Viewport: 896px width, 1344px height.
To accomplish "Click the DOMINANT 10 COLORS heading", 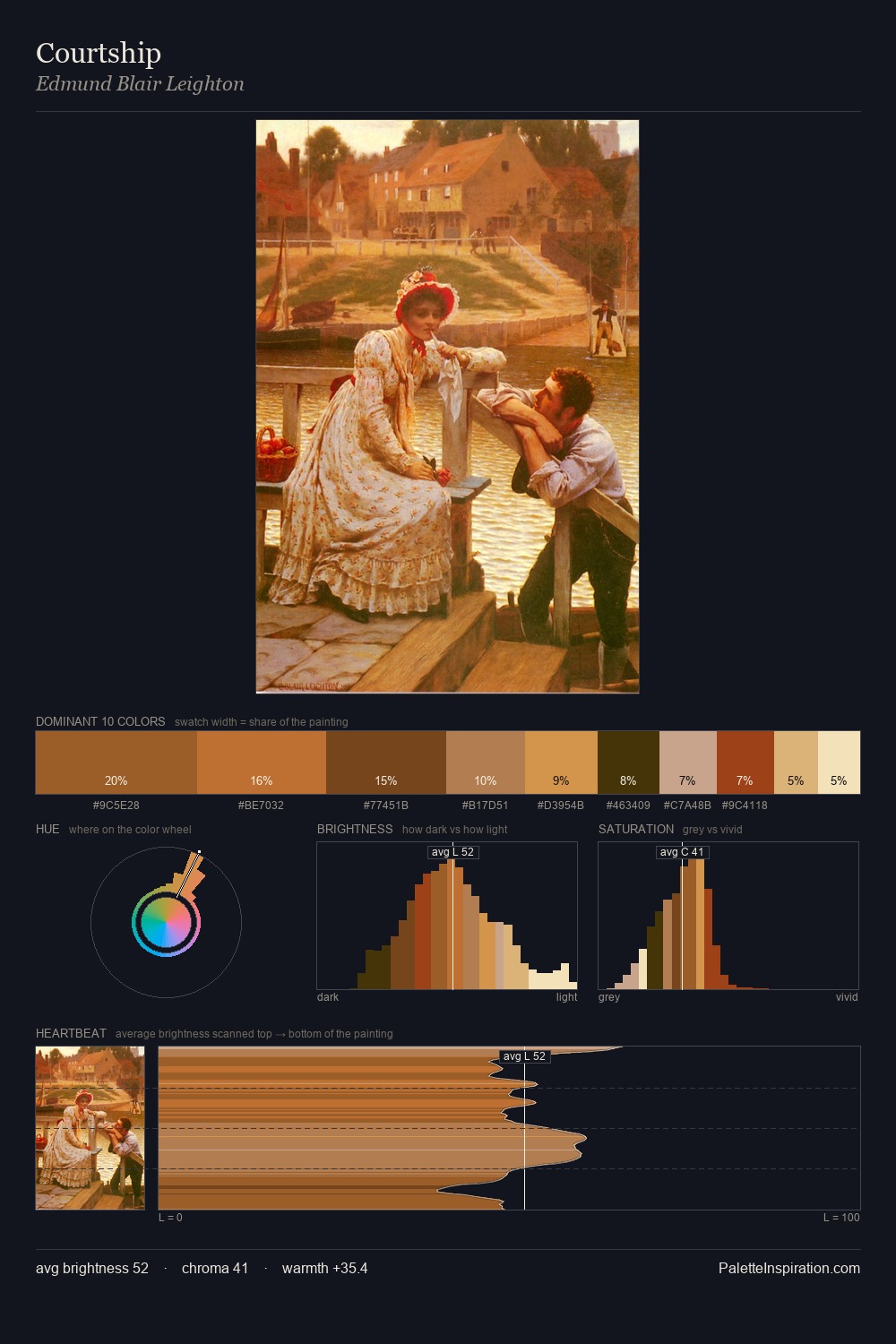I will pos(100,721).
